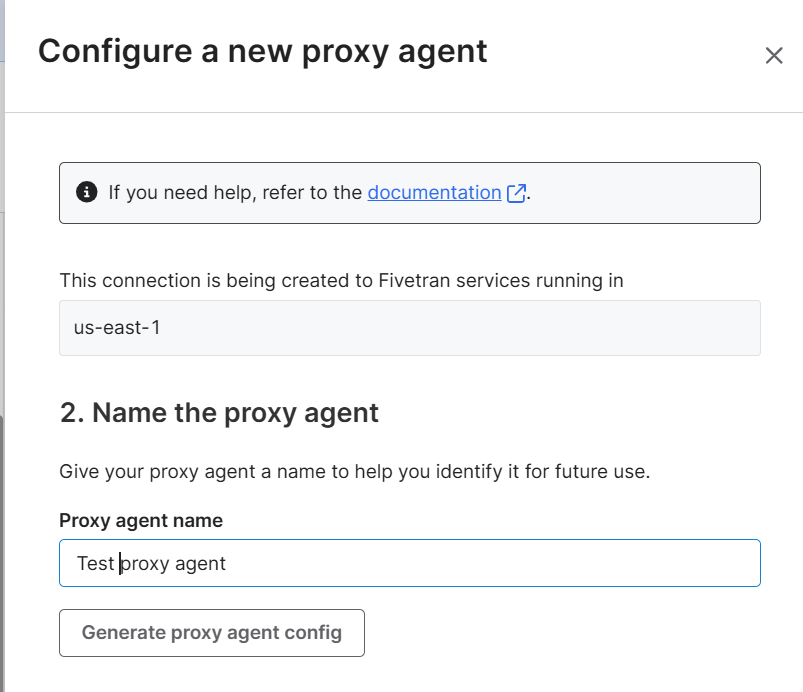Click the external link icon beside documentation
Image resolution: width=803 pixels, height=692 pixels.
tap(516, 193)
